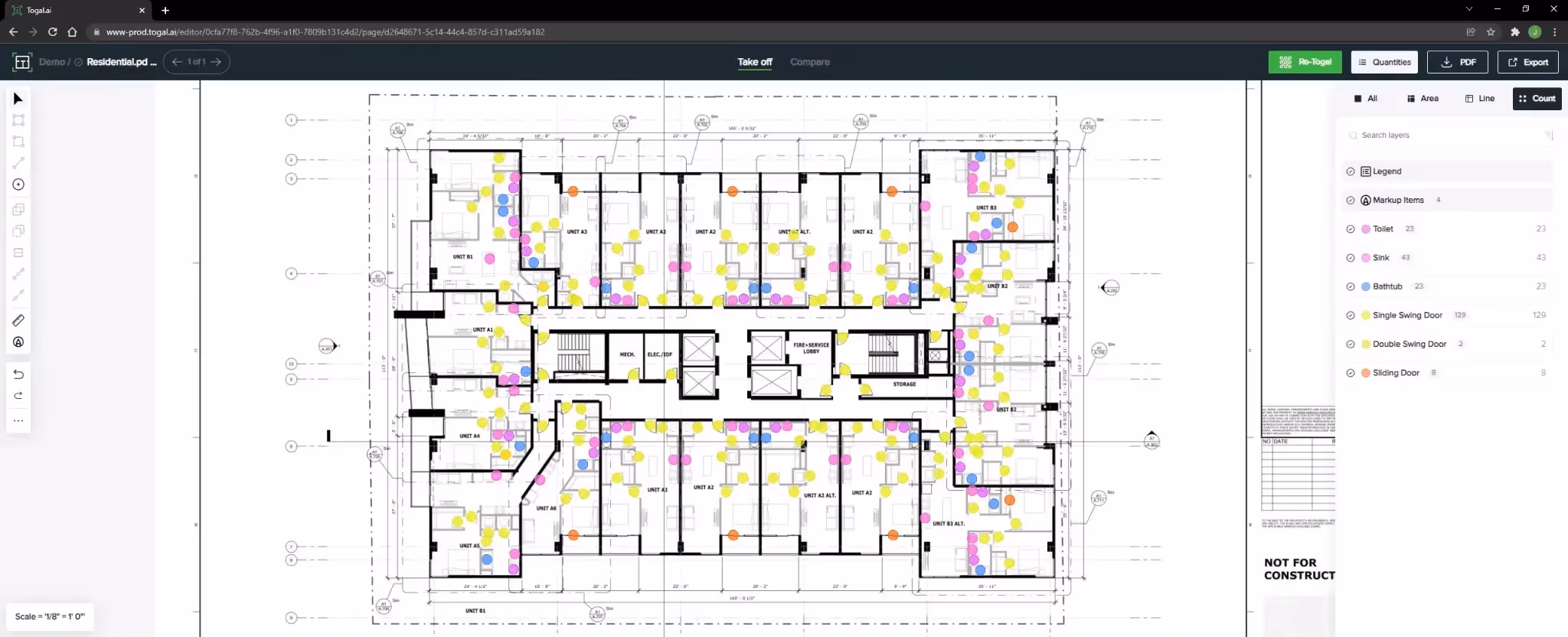Click the subtract shapes tool
The height and width of the screenshot is (637, 1568).
click(18, 230)
